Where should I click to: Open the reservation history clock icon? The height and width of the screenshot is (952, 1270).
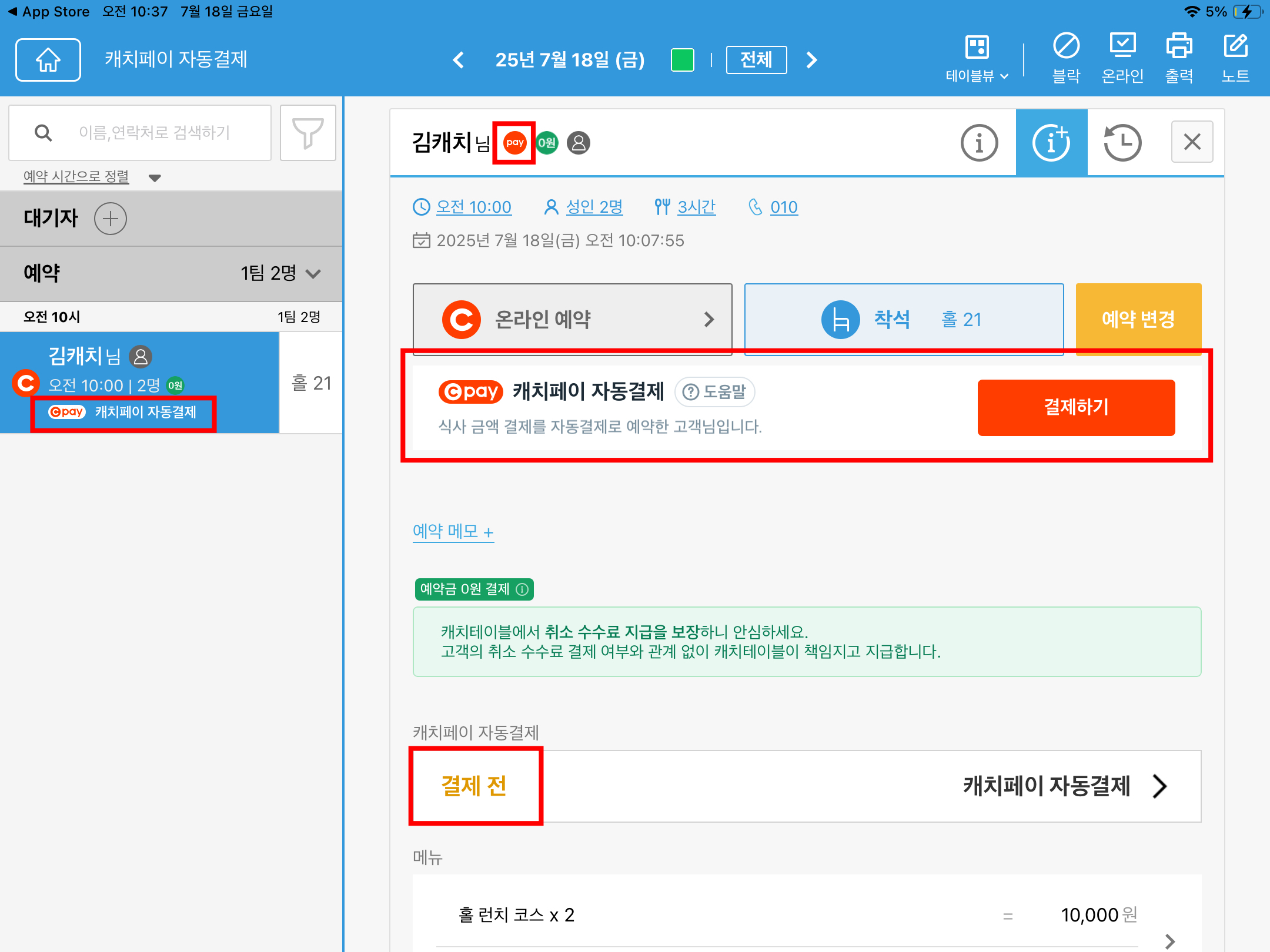(1122, 142)
